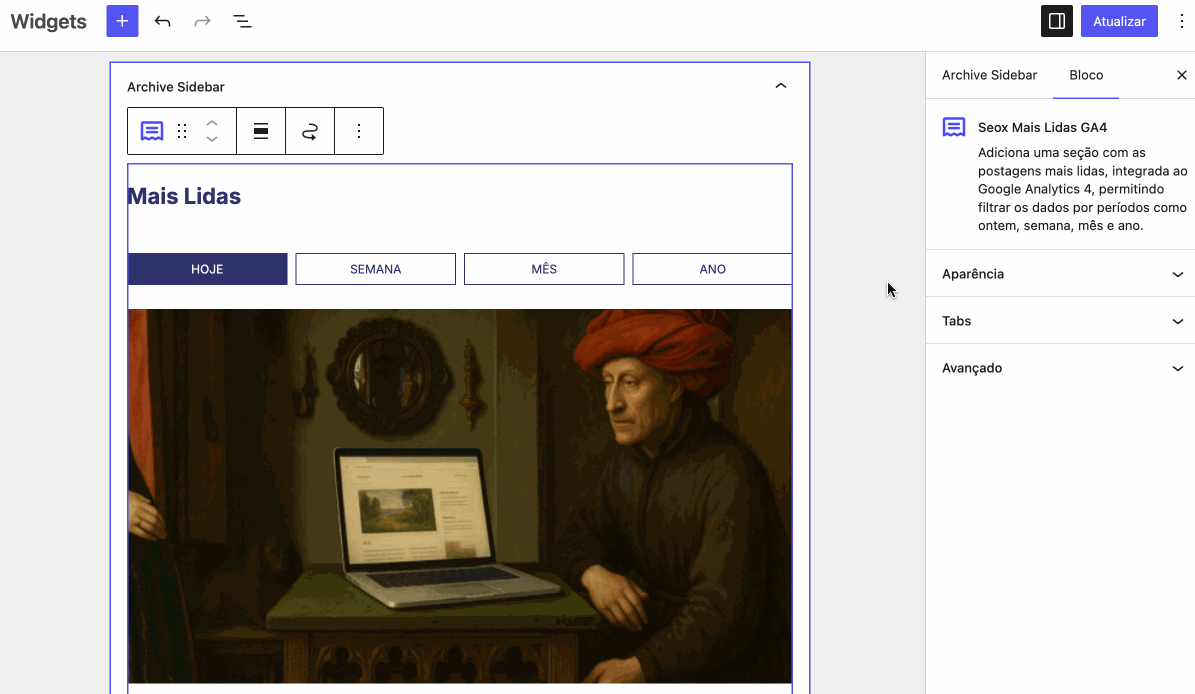Click the Atualizar button
Screen dimensions: 1195x694
pos(1119,21)
